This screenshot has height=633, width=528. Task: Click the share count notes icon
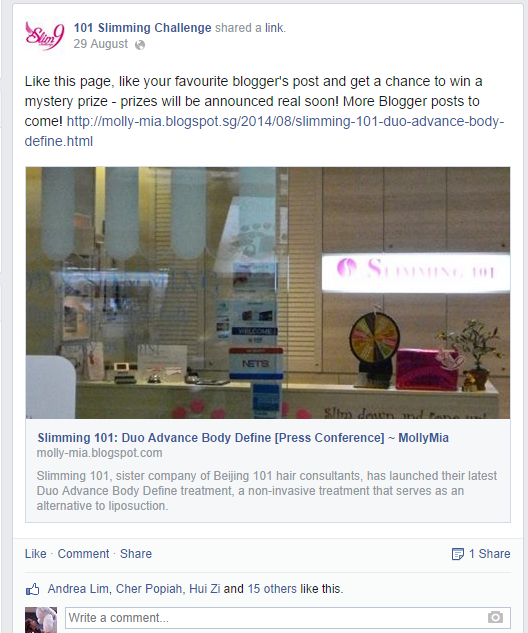click(x=458, y=554)
